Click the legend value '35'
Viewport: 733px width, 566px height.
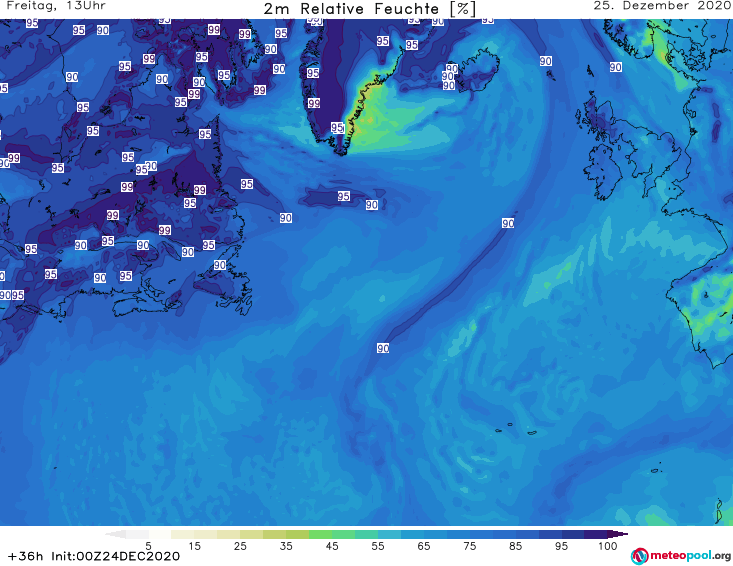pos(286,546)
